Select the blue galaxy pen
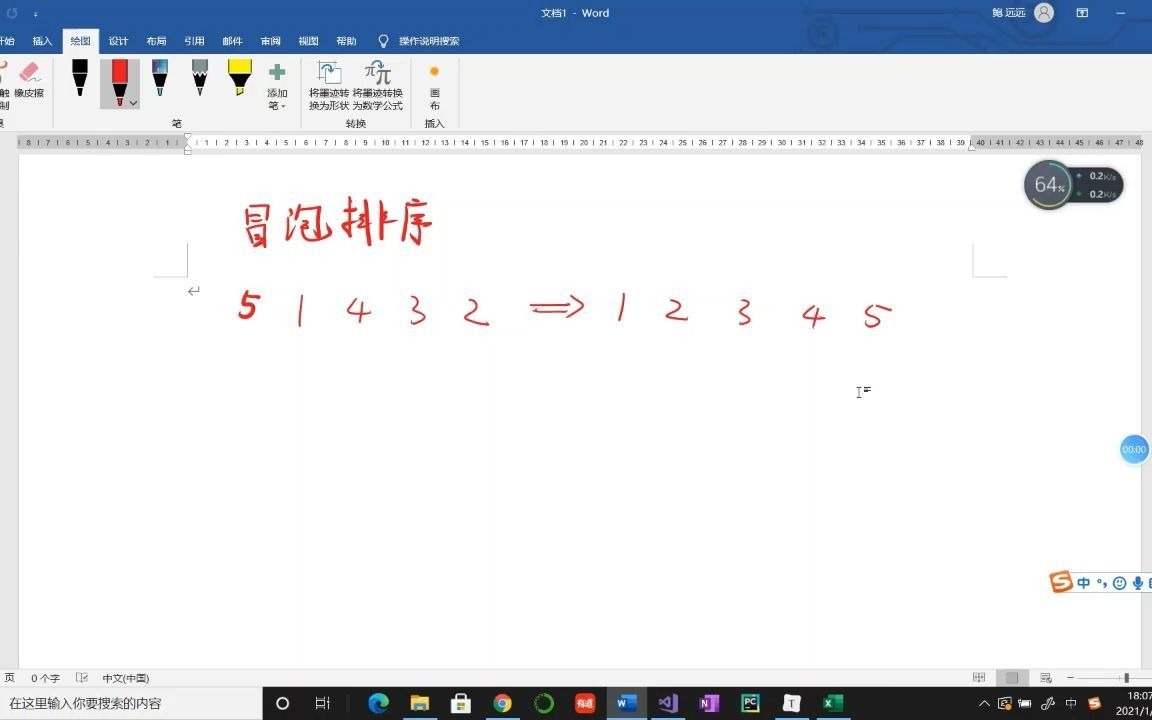This screenshot has height=720, width=1152. [159, 79]
